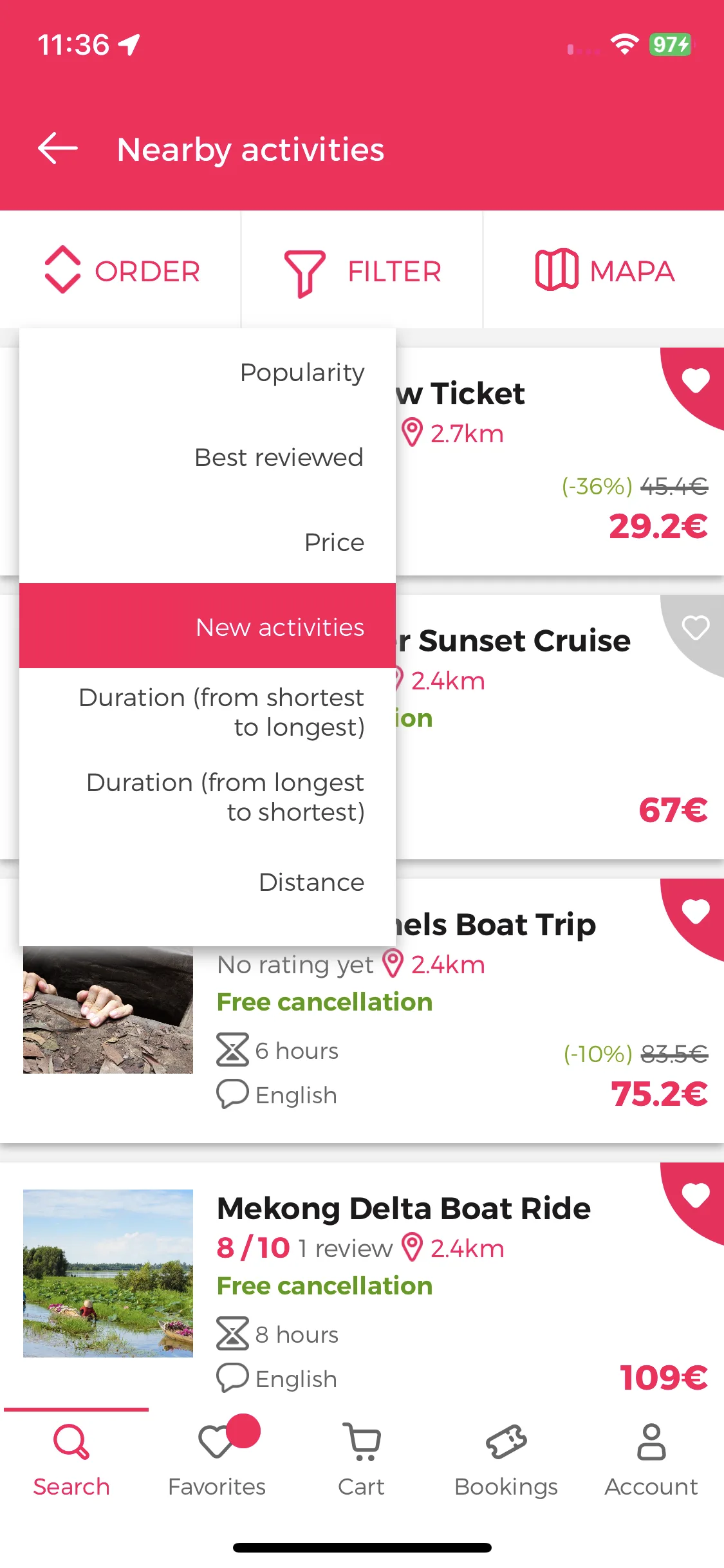Open the MAPA map view
Image resolution: width=724 pixels, height=1568 pixels.
click(x=604, y=270)
